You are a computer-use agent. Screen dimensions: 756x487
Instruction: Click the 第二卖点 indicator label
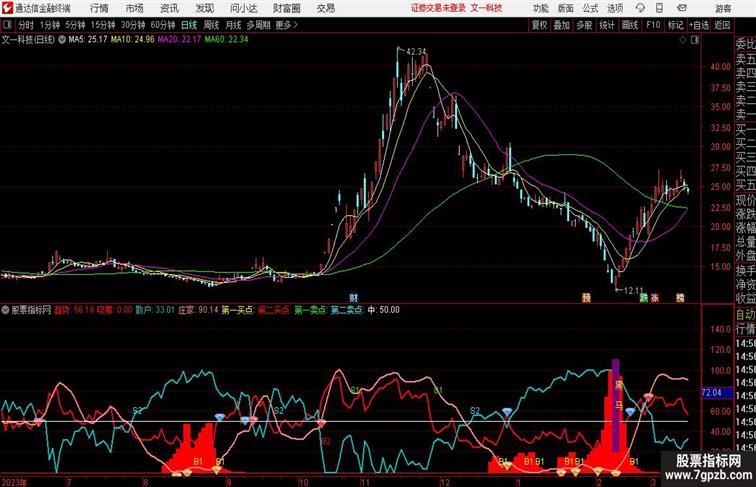coord(347,310)
